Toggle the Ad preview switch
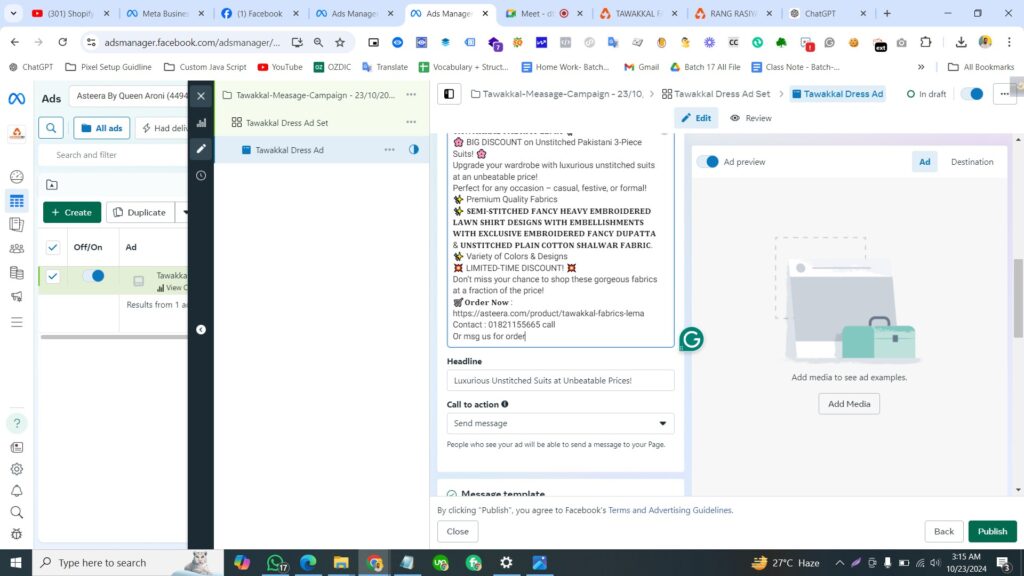Image resolution: width=1024 pixels, height=576 pixels. (707, 161)
